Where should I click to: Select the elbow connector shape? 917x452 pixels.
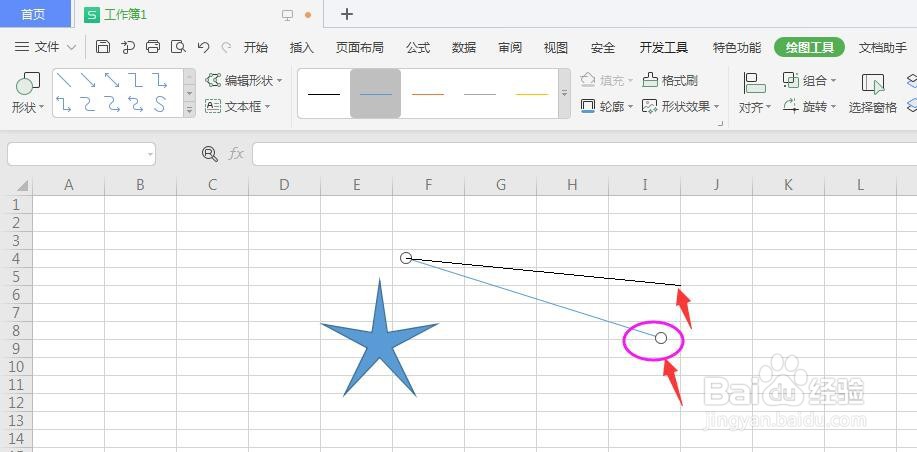tap(136, 80)
